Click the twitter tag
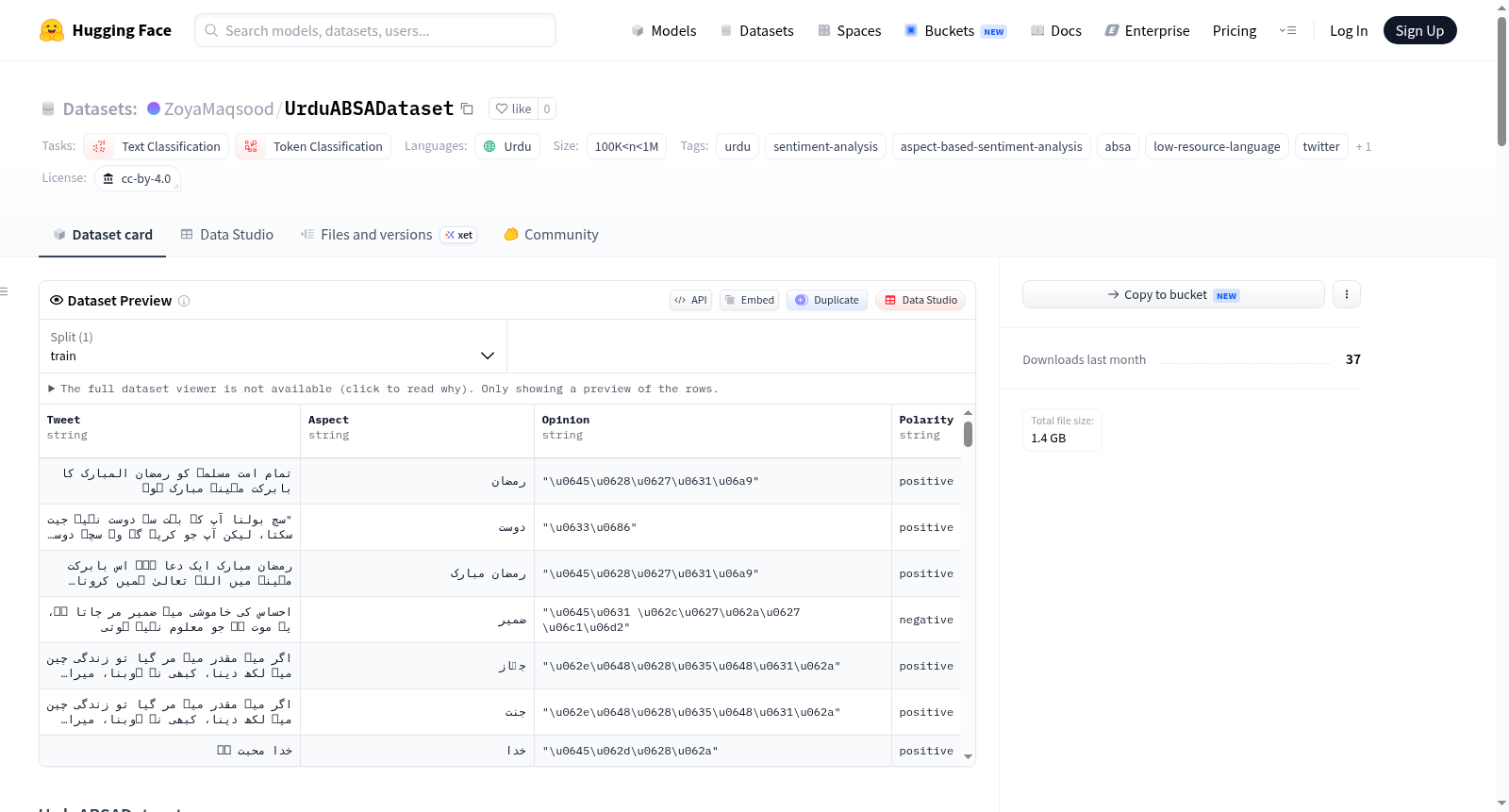Viewport: 1509px width, 812px height. coord(1321,146)
